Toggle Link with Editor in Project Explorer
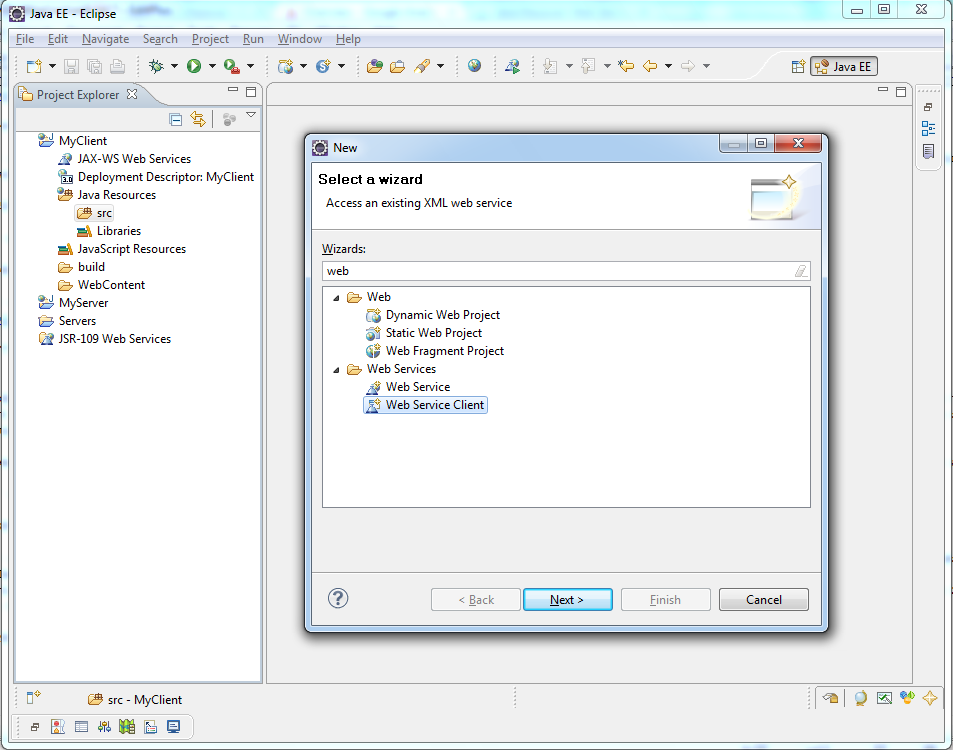The width and height of the screenshot is (953, 750). pyautogui.click(x=198, y=118)
